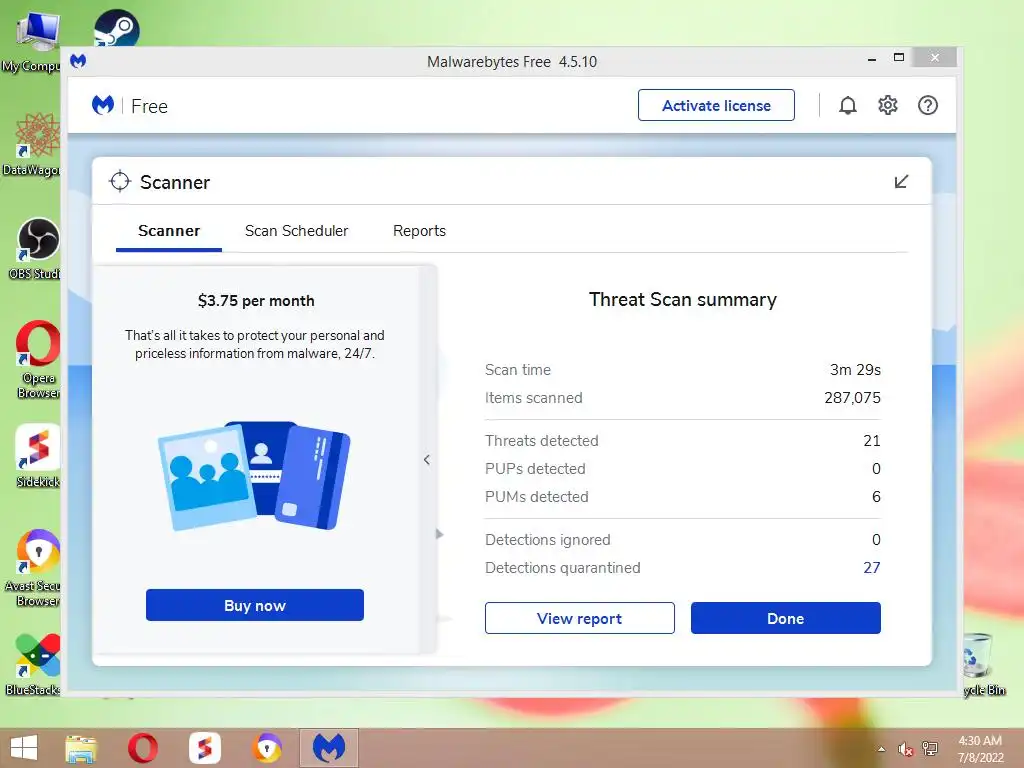Open the Scan Scheduler tab
The height and width of the screenshot is (768, 1024).
[x=296, y=231]
